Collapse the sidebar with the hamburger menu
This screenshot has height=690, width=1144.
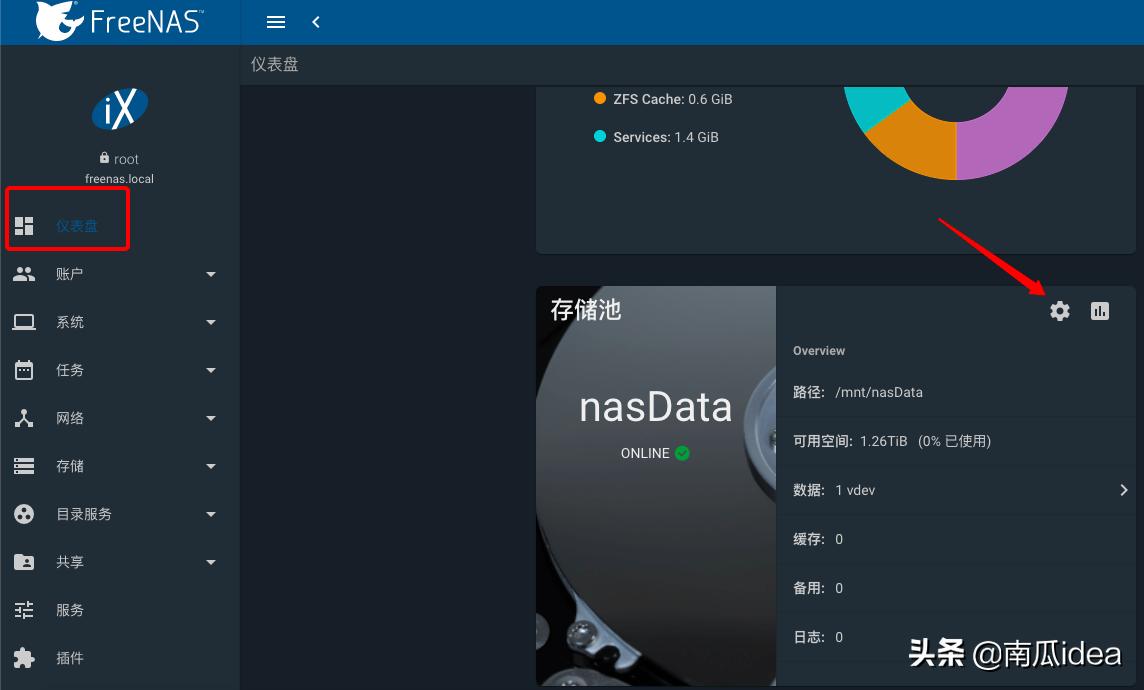(x=275, y=21)
